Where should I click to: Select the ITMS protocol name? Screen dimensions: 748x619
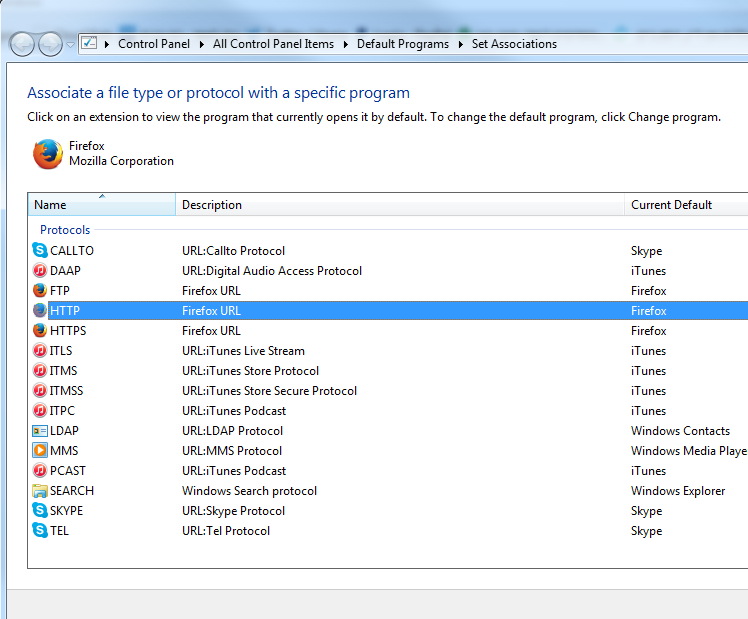tap(63, 371)
